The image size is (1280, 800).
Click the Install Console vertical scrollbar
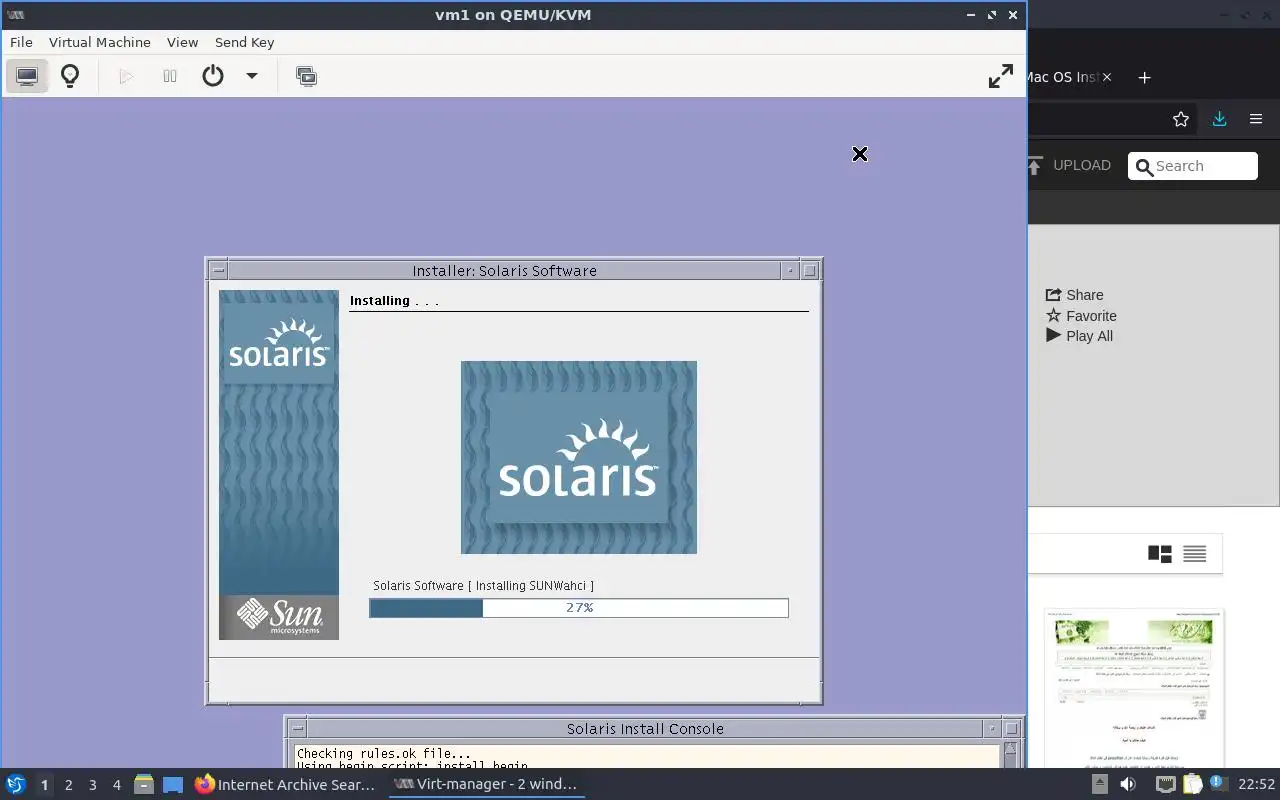pos(1011,755)
